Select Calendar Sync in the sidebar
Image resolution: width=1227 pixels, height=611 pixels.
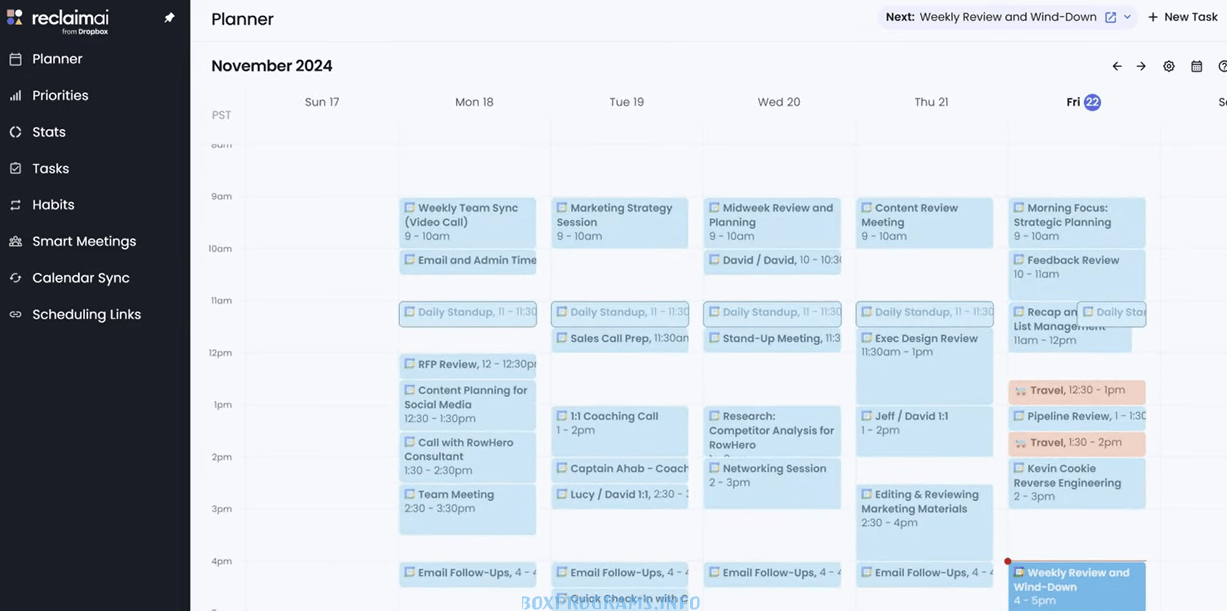coord(80,277)
